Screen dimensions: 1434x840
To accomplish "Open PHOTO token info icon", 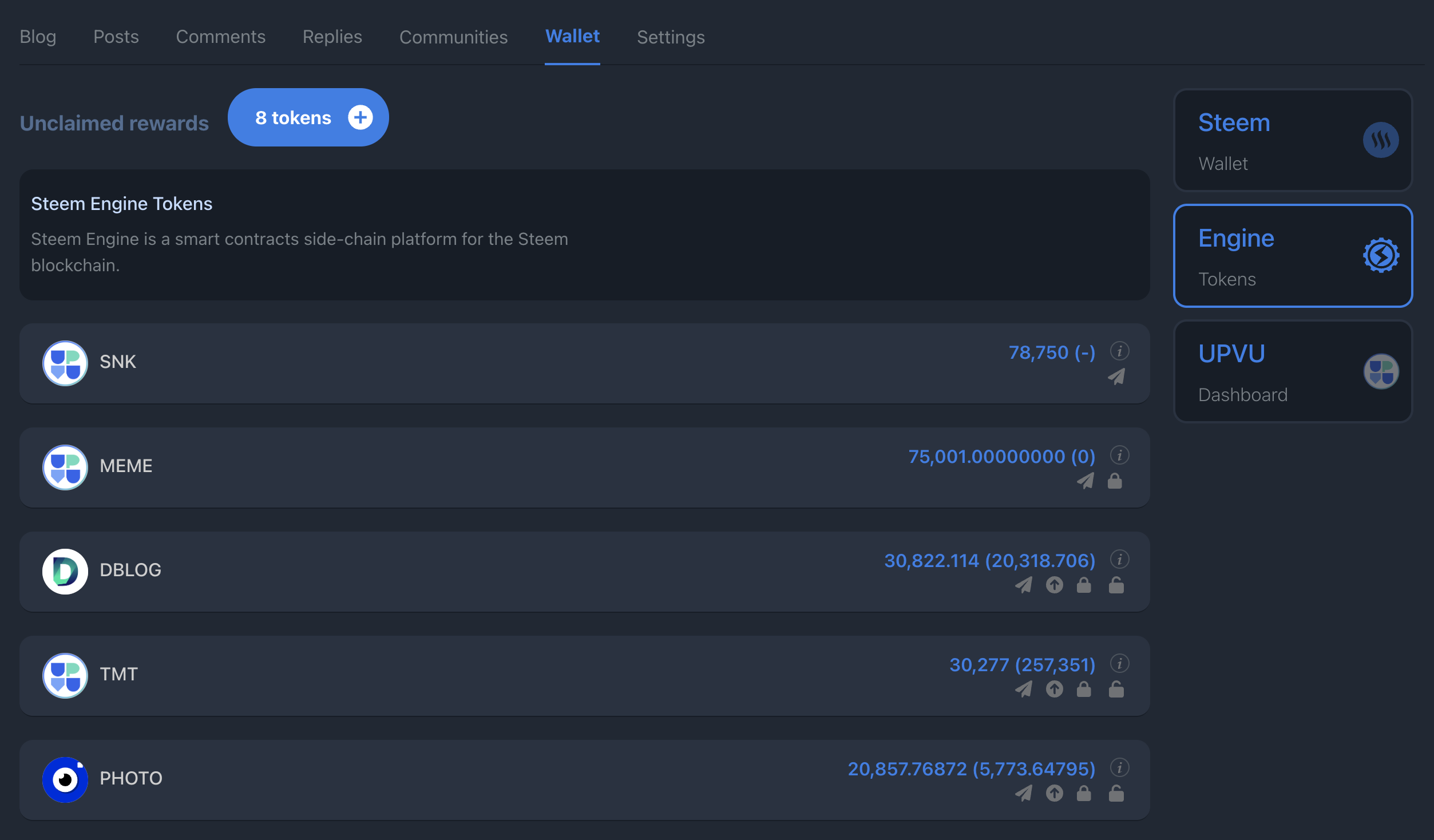I will tap(1119, 767).
